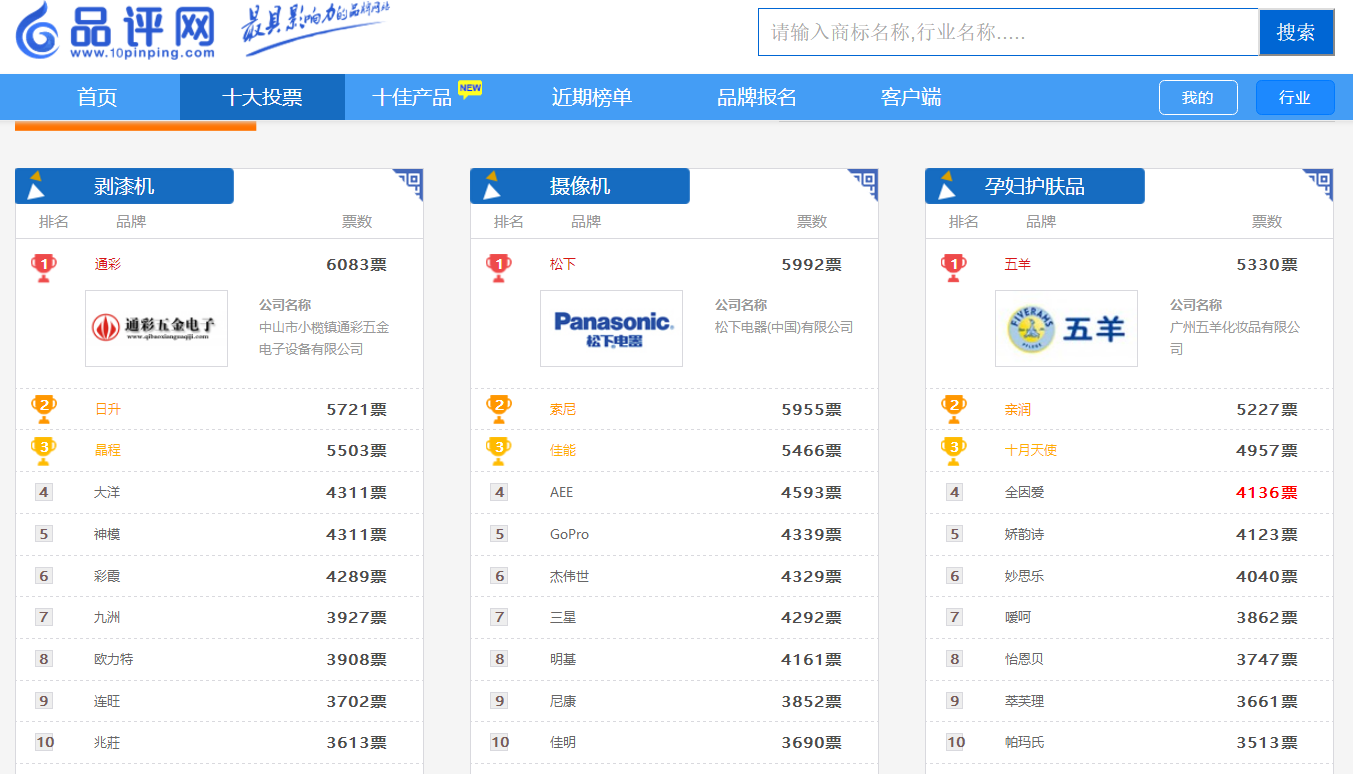Click the rank 4 badge beside AEE

pos(499,492)
